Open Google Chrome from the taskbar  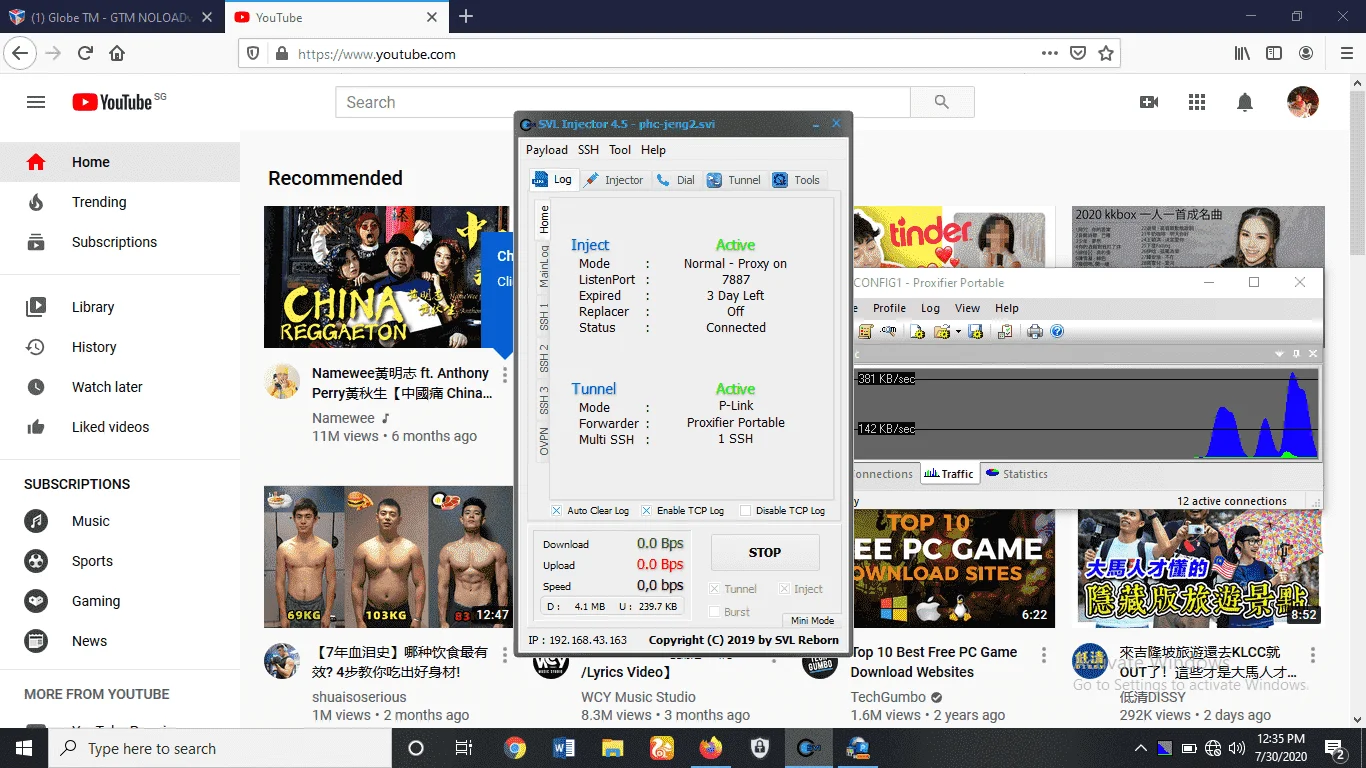coord(515,748)
